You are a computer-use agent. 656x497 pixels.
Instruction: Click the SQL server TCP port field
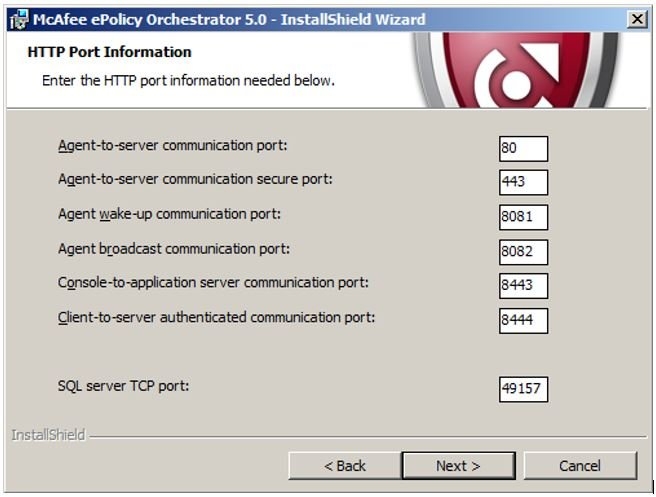(523, 389)
